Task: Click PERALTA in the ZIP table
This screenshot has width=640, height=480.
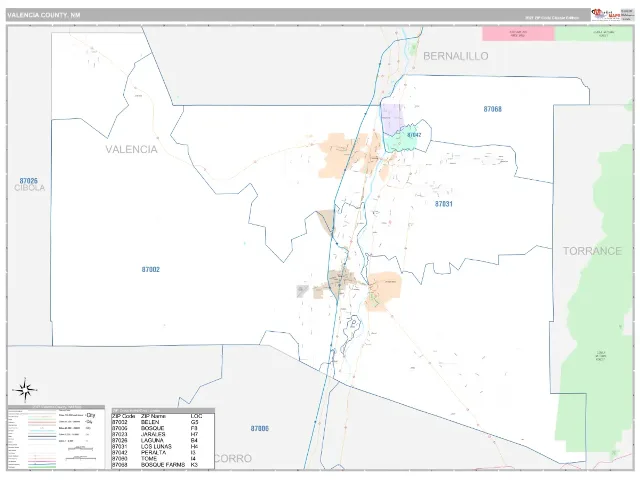Action: (x=153, y=453)
